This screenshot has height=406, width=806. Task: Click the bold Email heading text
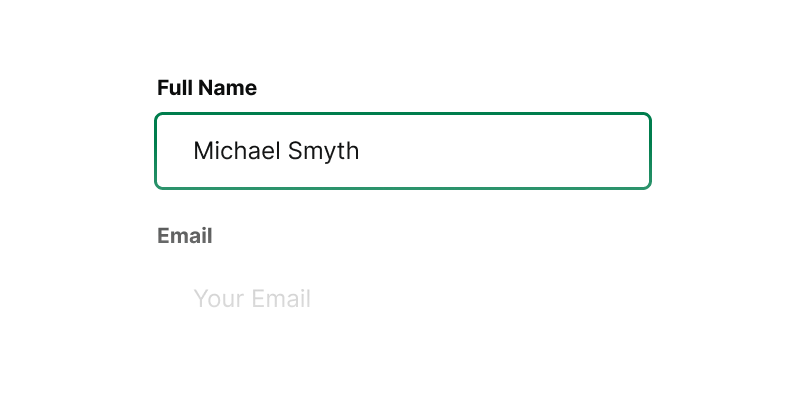point(185,236)
